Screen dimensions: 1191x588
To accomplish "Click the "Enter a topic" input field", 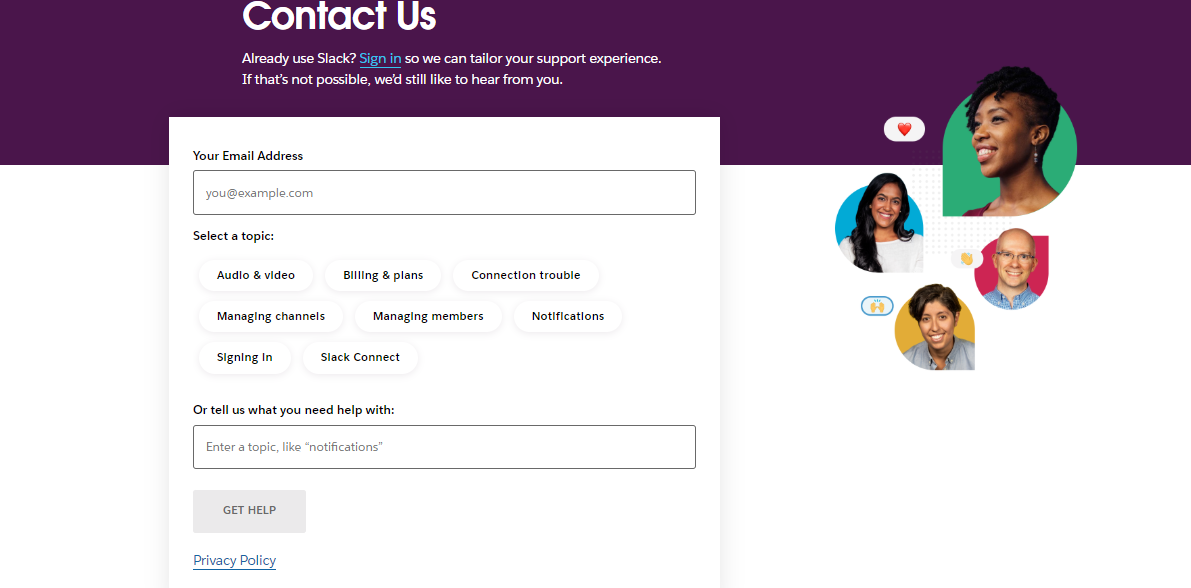I will 444,446.
